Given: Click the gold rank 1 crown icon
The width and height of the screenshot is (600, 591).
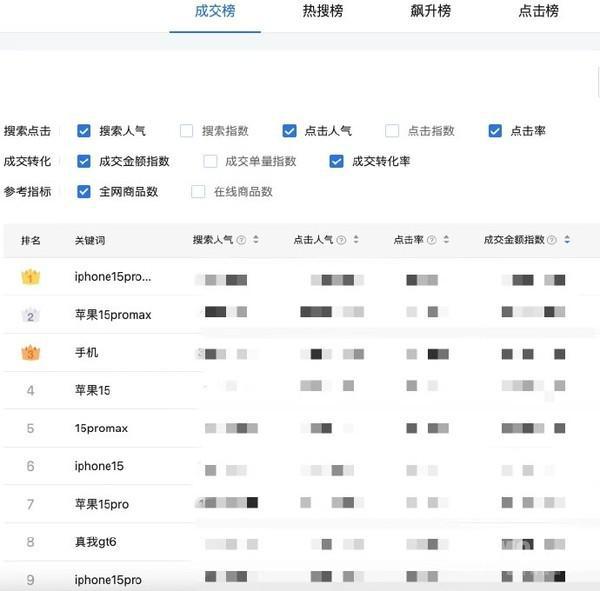Looking at the screenshot, I should [31, 276].
